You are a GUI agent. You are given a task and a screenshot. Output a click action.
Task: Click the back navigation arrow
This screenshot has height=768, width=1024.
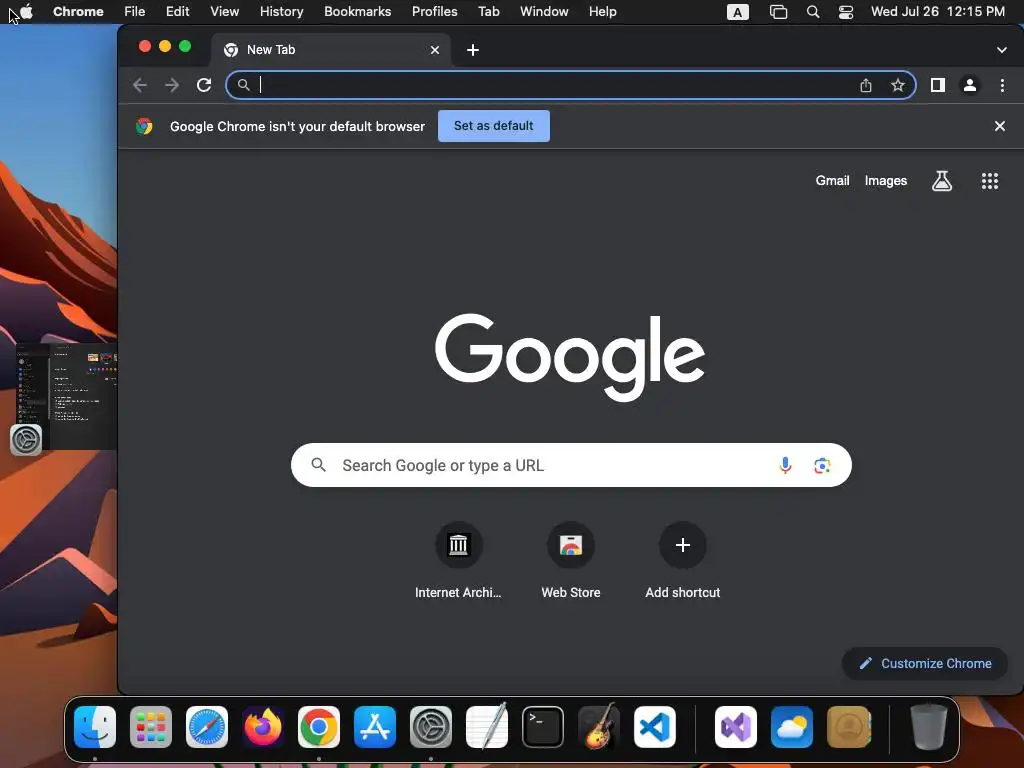140,85
